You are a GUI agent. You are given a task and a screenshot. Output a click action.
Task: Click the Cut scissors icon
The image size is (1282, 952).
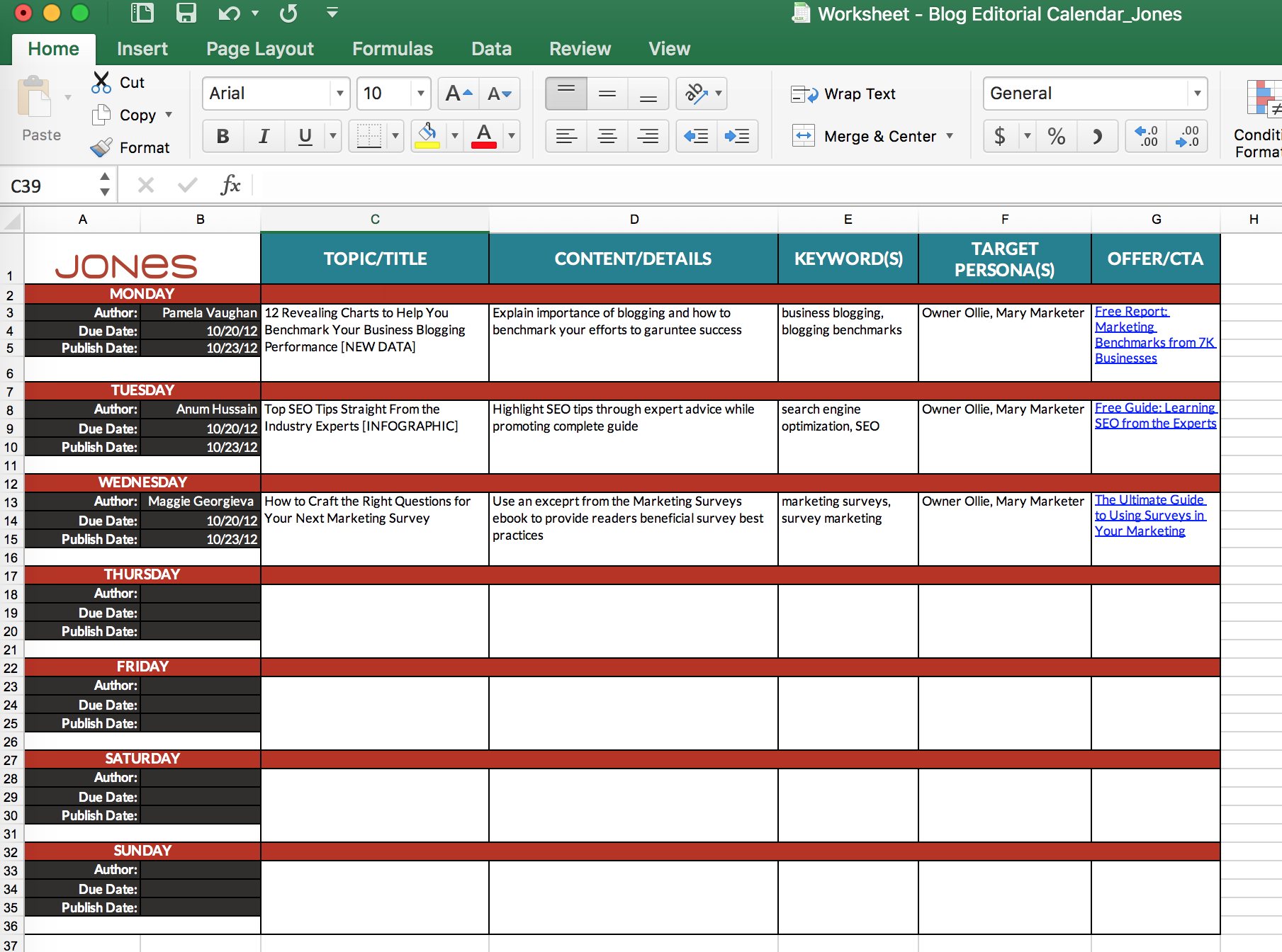tap(101, 82)
